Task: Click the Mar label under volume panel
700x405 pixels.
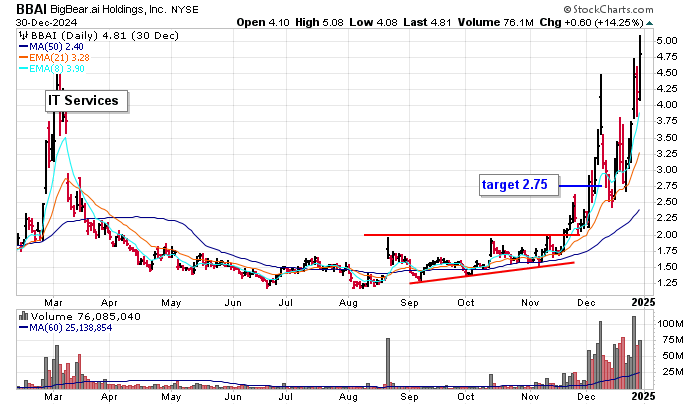Action: click(x=54, y=397)
